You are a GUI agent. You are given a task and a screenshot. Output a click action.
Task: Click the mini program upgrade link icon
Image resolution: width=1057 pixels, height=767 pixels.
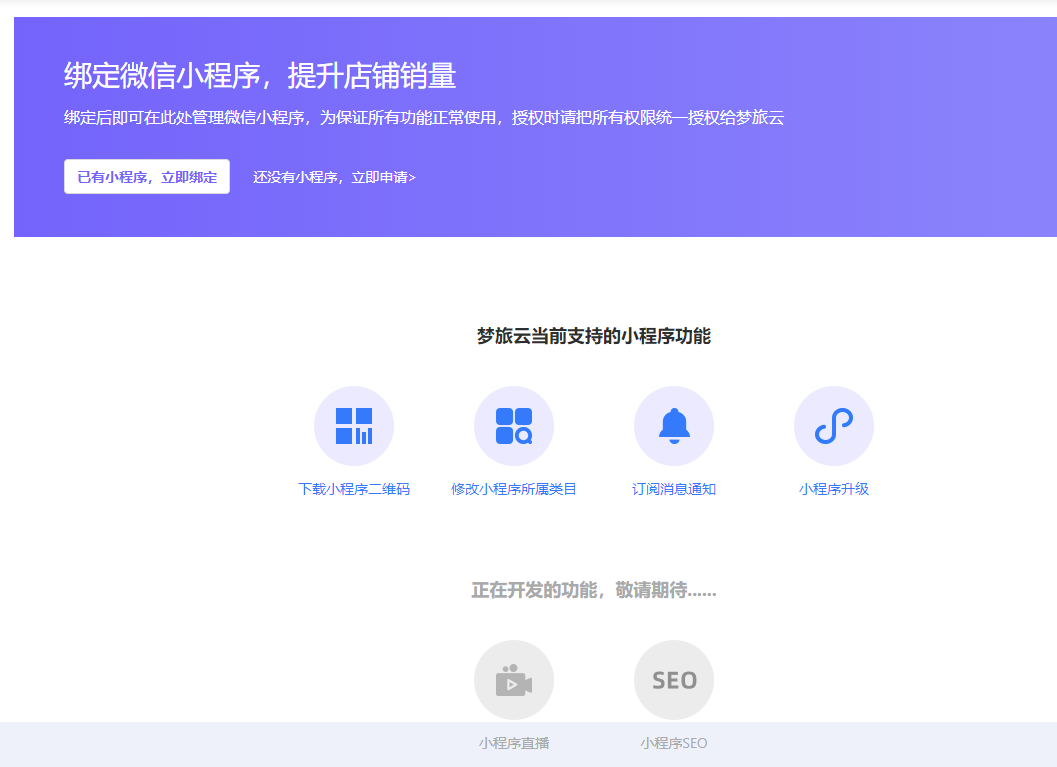tap(834, 426)
